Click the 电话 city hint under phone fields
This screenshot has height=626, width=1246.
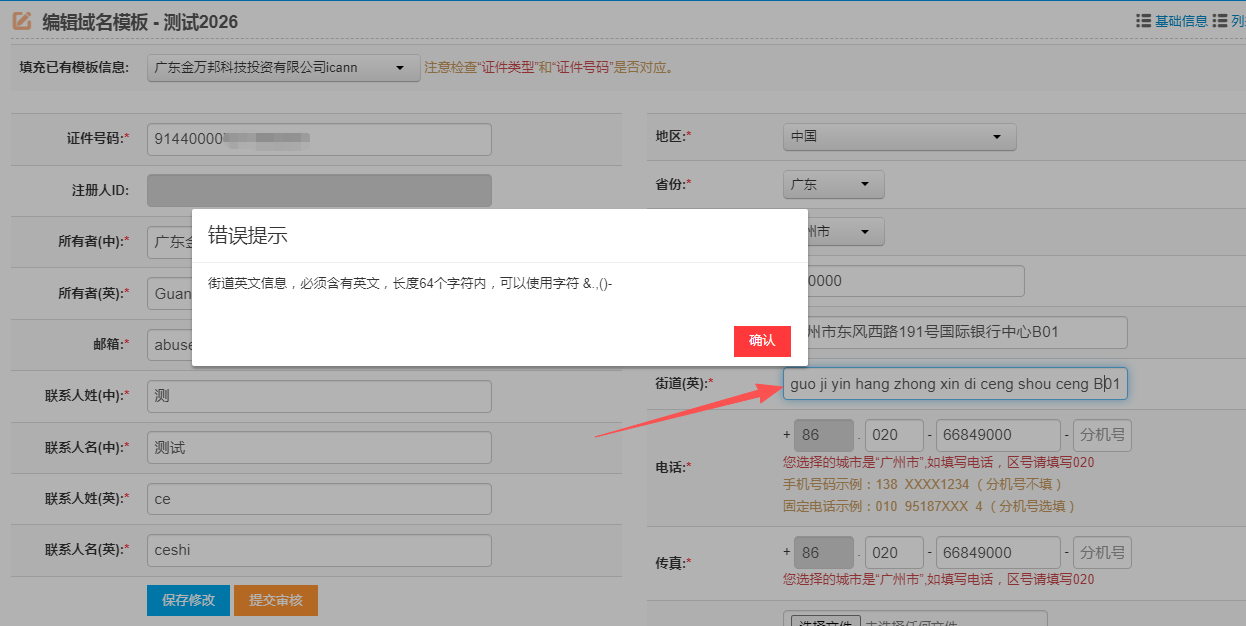tap(939, 462)
